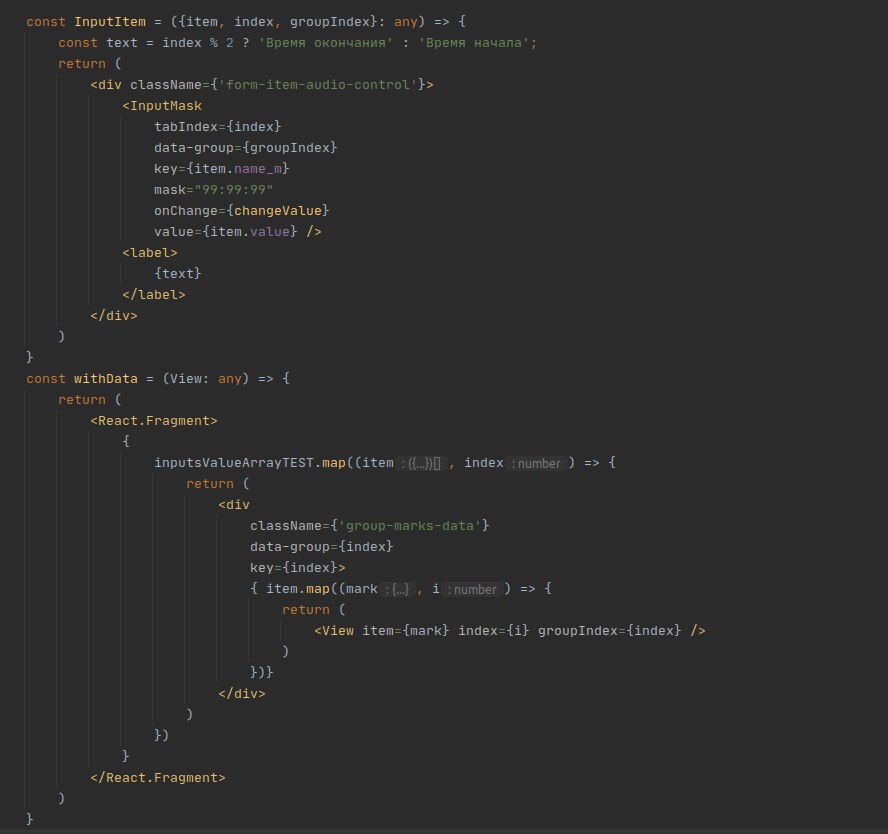888x834 pixels.
Task: Click the 'item.map' call
Action: (x=298, y=589)
